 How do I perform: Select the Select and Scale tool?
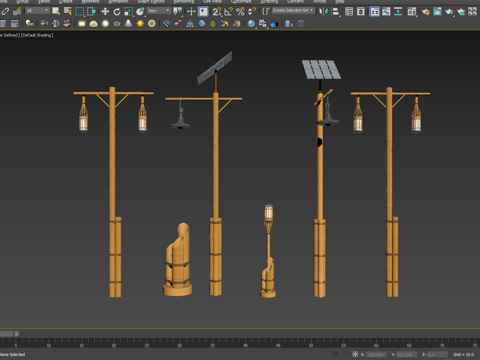pos(128,12)
